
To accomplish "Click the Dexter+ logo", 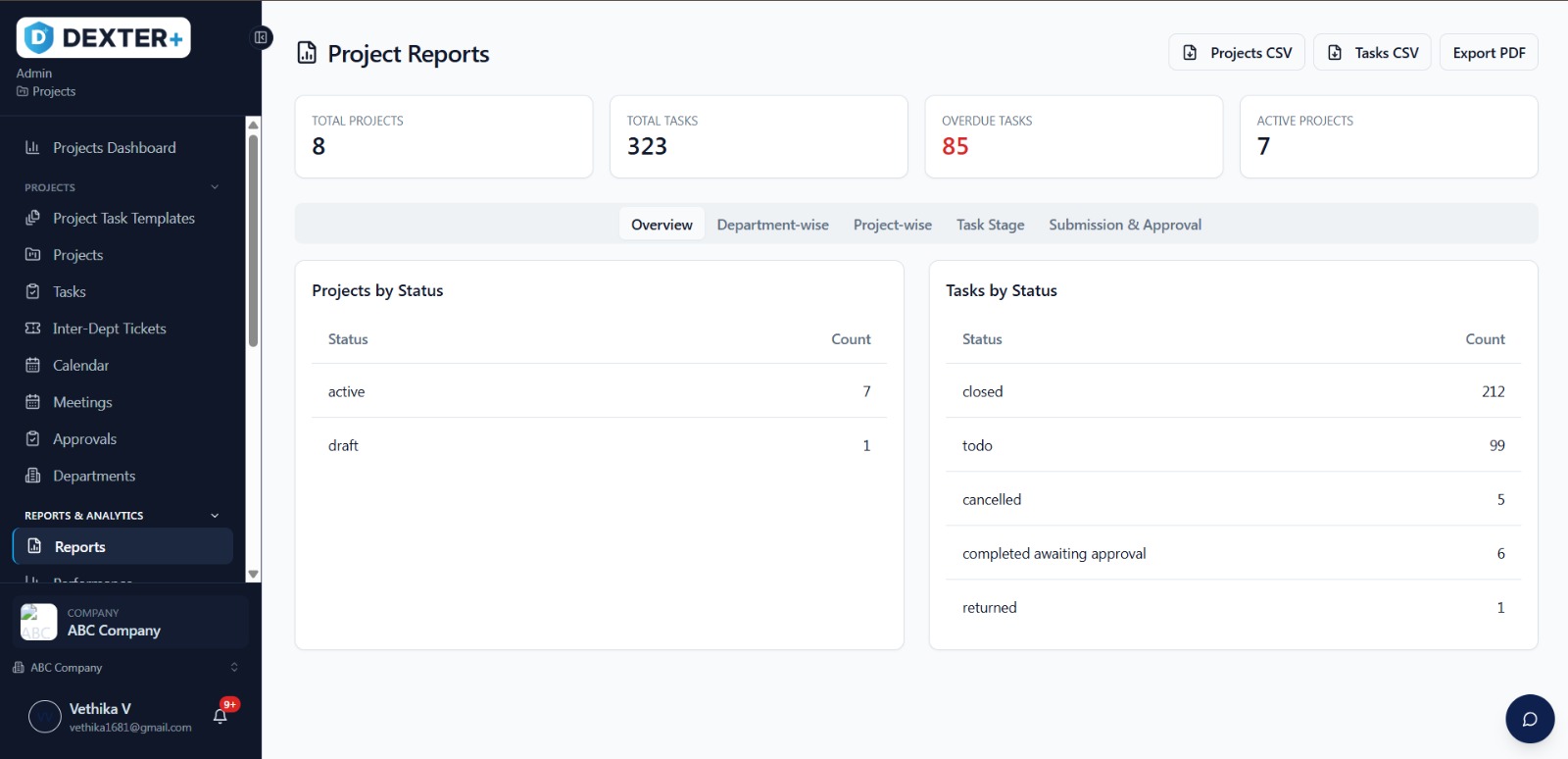I will click(x=103, y=38).
